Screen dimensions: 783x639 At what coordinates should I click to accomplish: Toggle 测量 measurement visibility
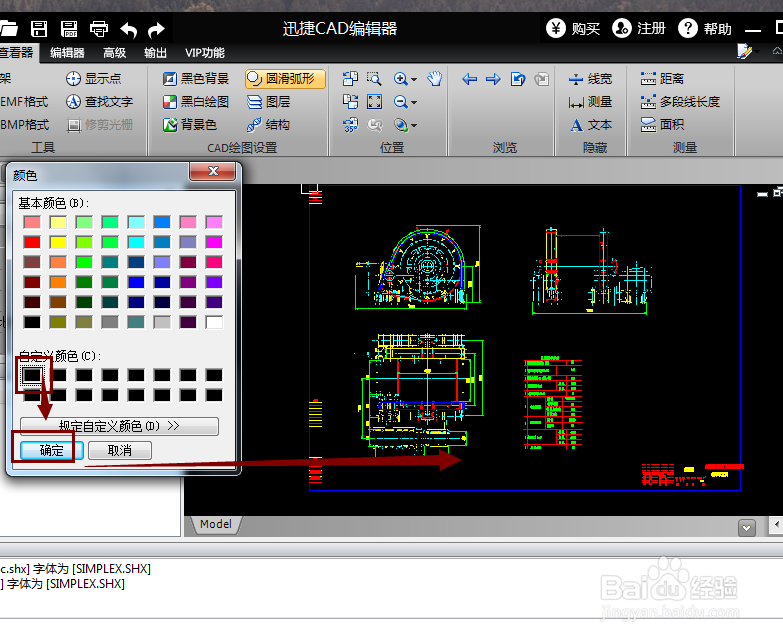pos(590,102)
